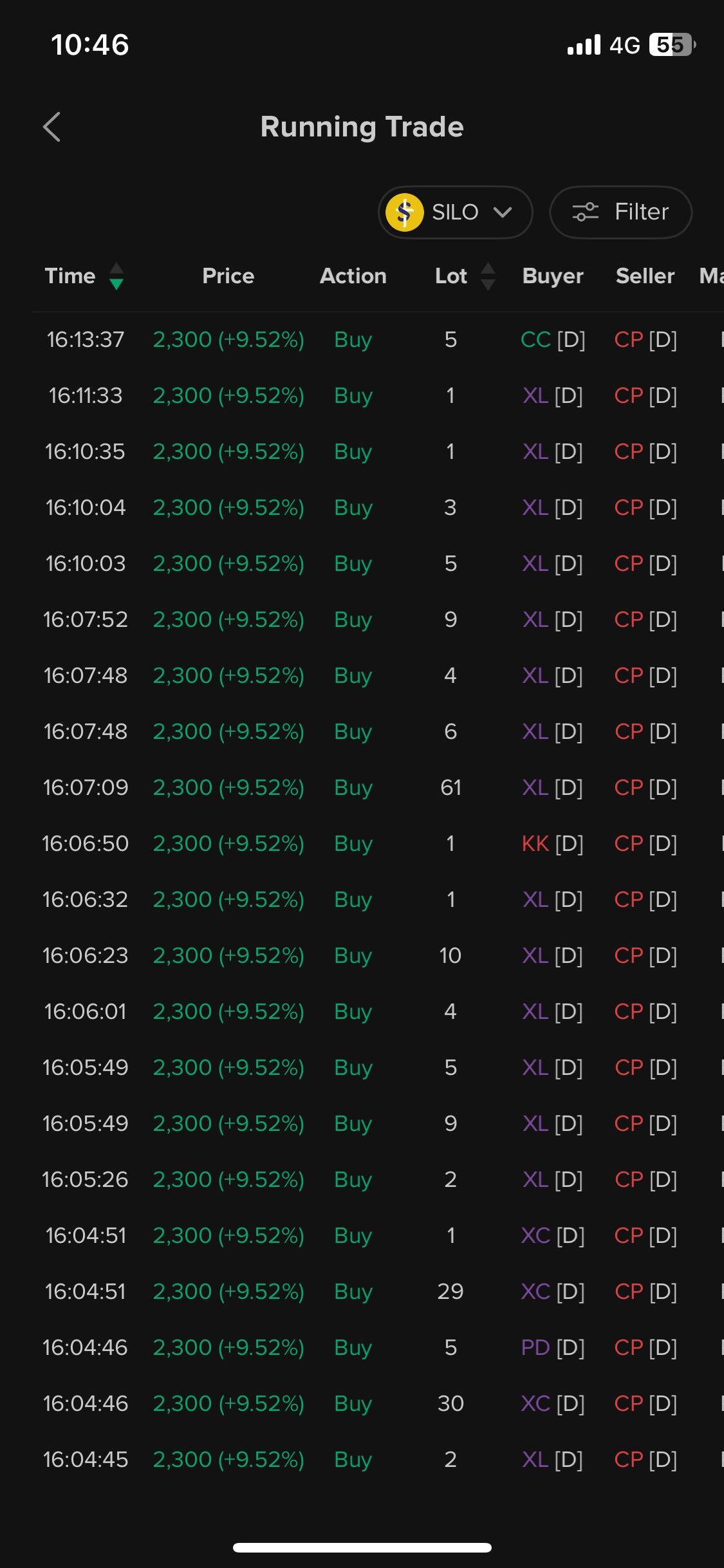Open buyer CC [D] on 16:13:37 trade
Image resolution: width=724 pixels, height=1568 pixels.
[552, 339]
